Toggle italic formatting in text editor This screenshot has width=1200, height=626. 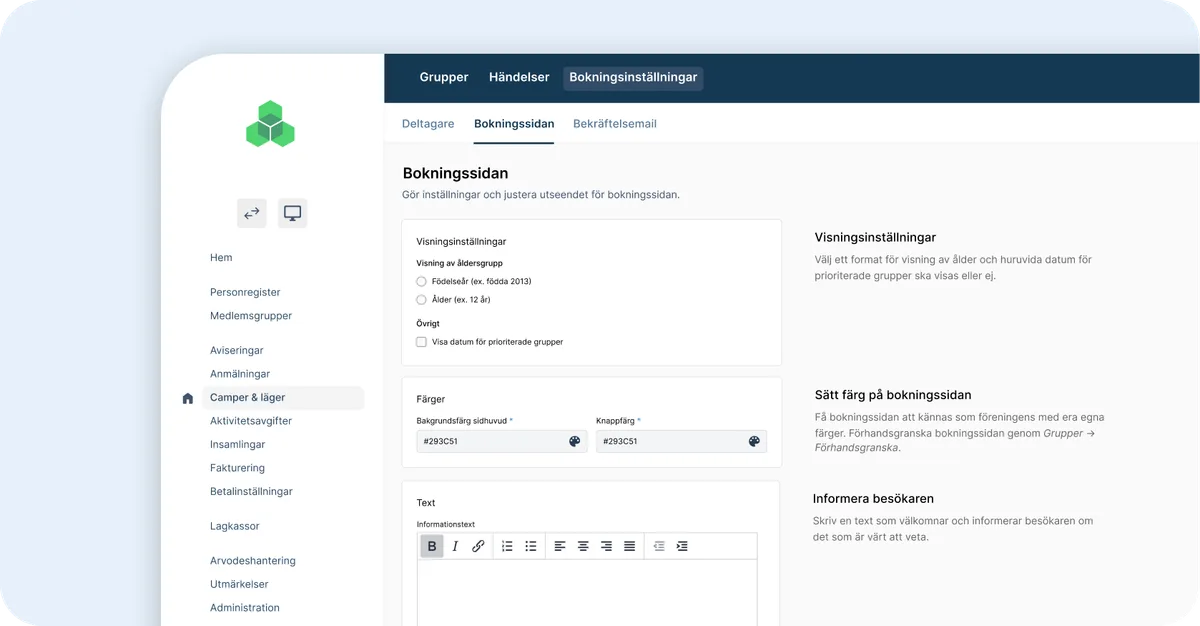pos(455,546)
